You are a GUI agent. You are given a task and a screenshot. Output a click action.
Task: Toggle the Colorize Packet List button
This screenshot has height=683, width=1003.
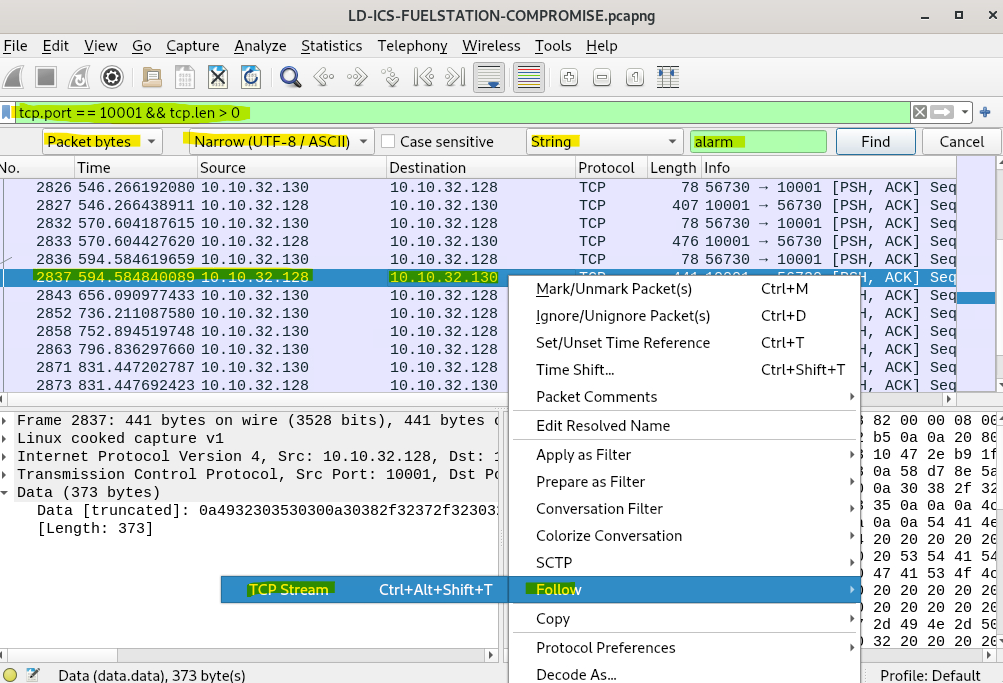click(x=529, y=77)
